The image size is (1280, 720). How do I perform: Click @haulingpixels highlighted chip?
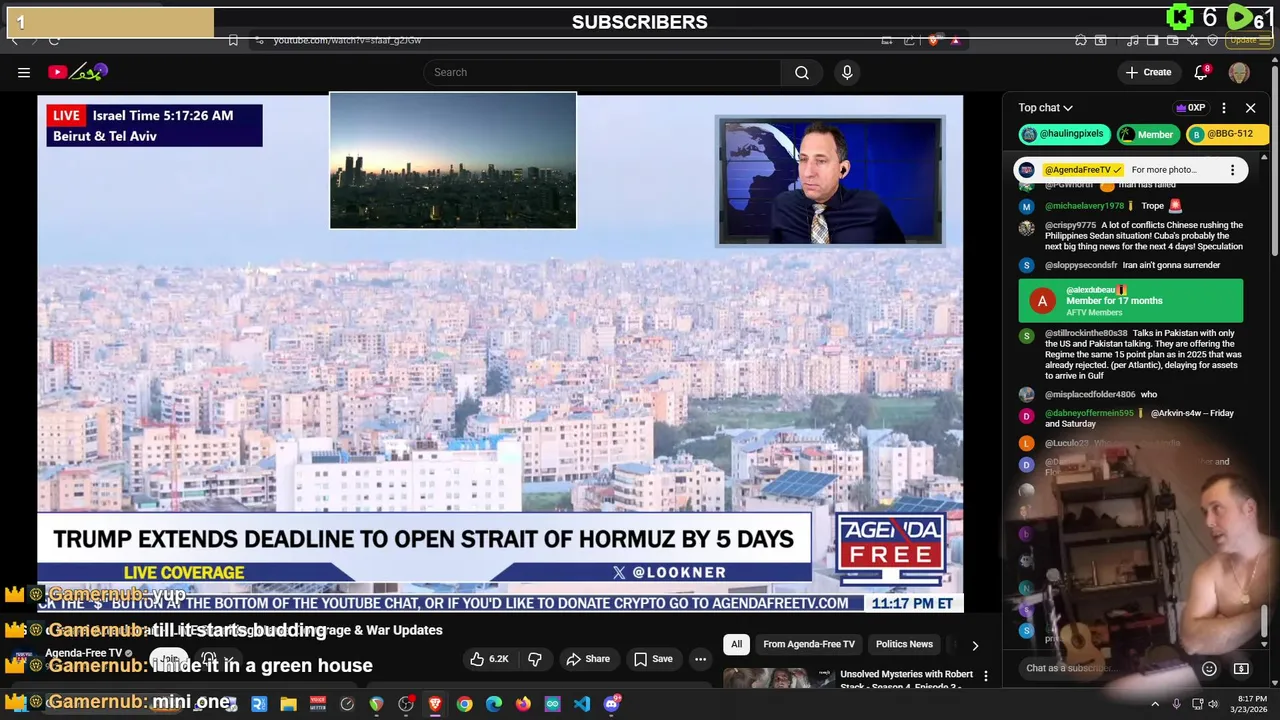point(1063,134)
